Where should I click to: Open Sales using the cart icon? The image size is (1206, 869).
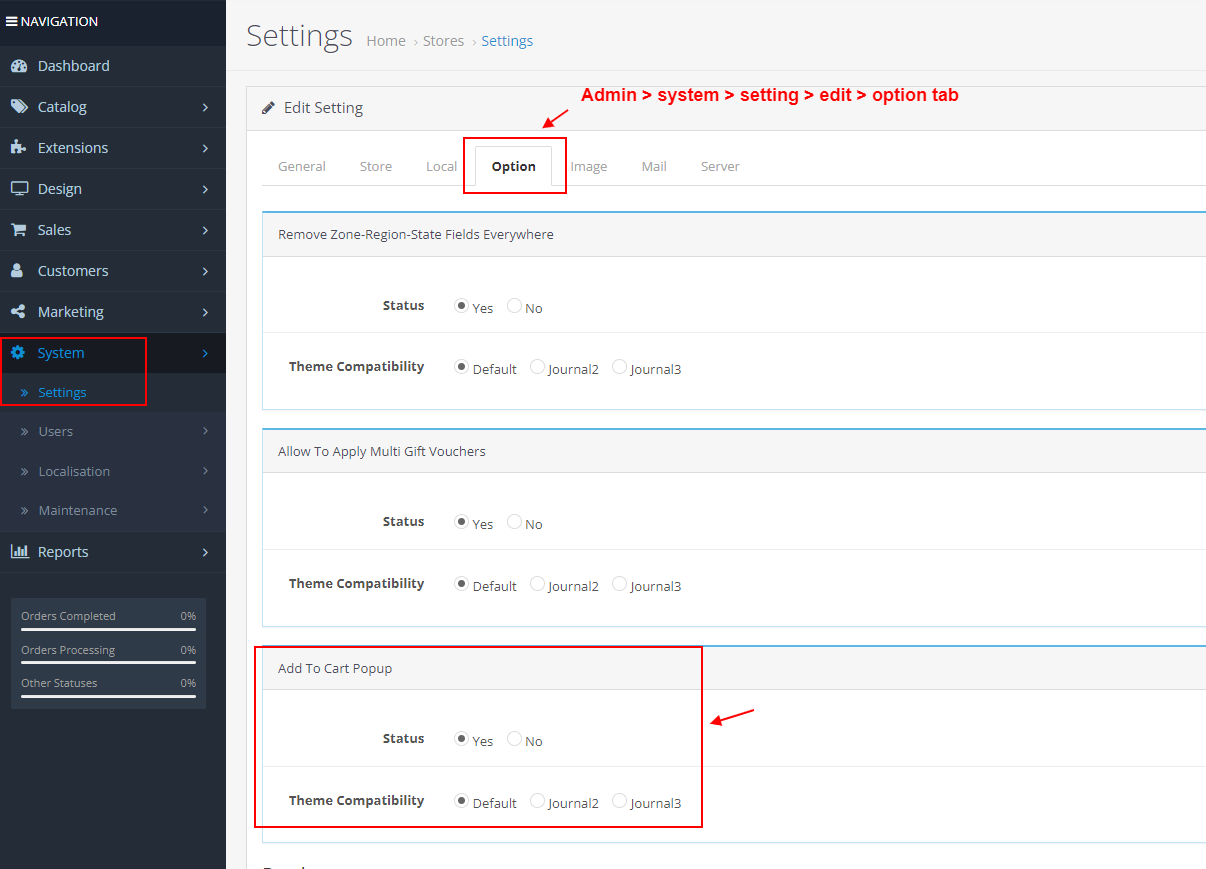[x=19, y=229]
